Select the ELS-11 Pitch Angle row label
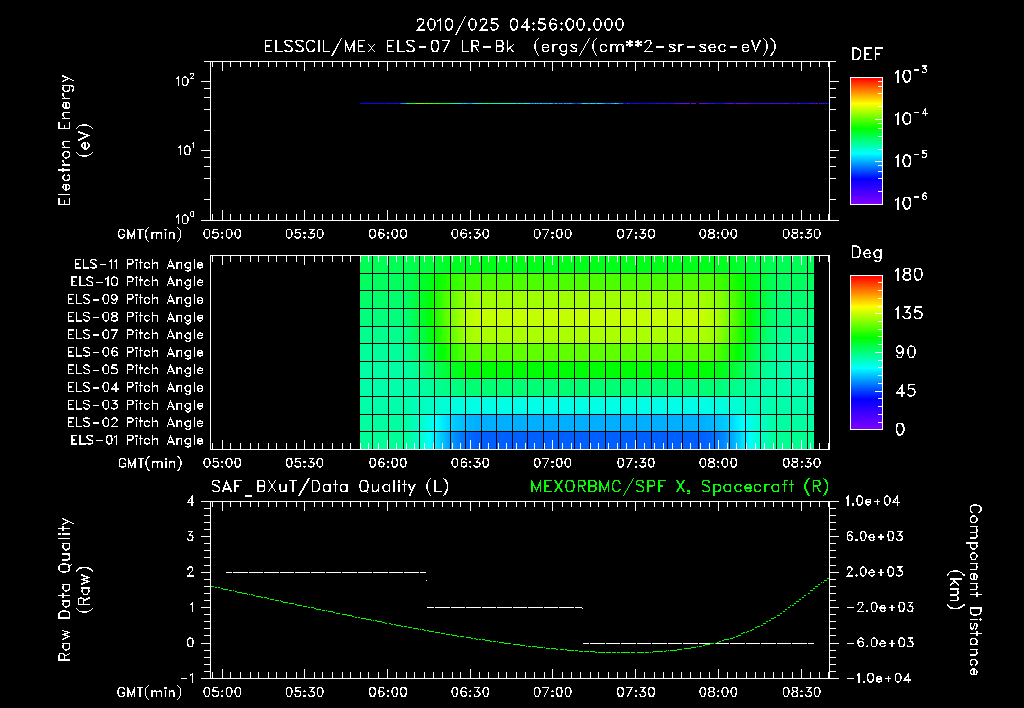This screenshot has height=708, width=1024. pyautogui.click(x=138, y=265)
